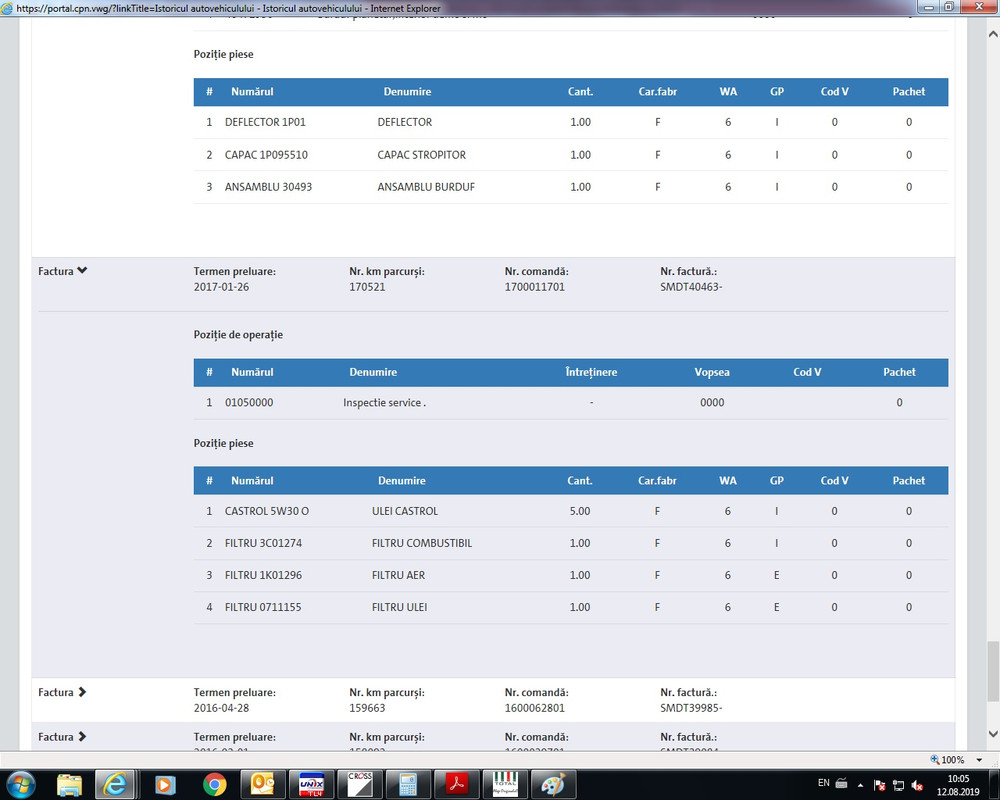
Task: Open the CROSS app in the taskbar
Action: pos(360,784)
